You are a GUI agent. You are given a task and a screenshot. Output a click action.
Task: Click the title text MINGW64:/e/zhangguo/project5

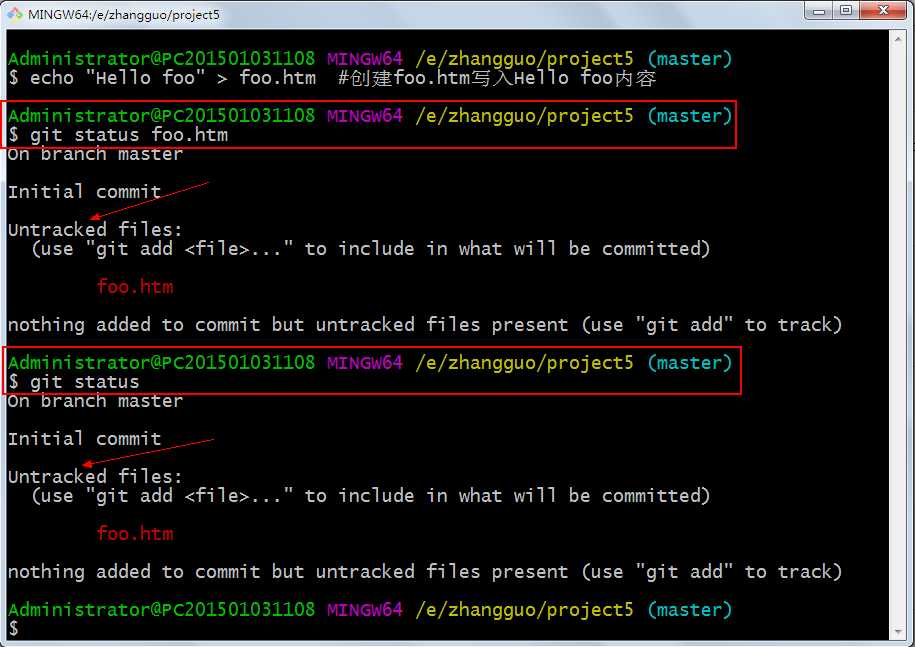click(x=124, y=15)
